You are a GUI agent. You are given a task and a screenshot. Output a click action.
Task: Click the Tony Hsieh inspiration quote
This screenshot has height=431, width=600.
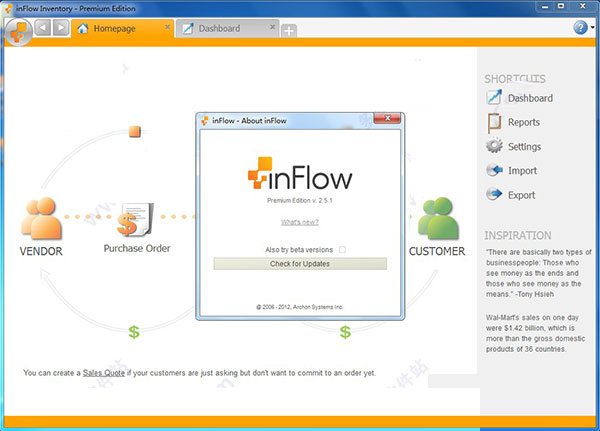[x=539, y=273]
